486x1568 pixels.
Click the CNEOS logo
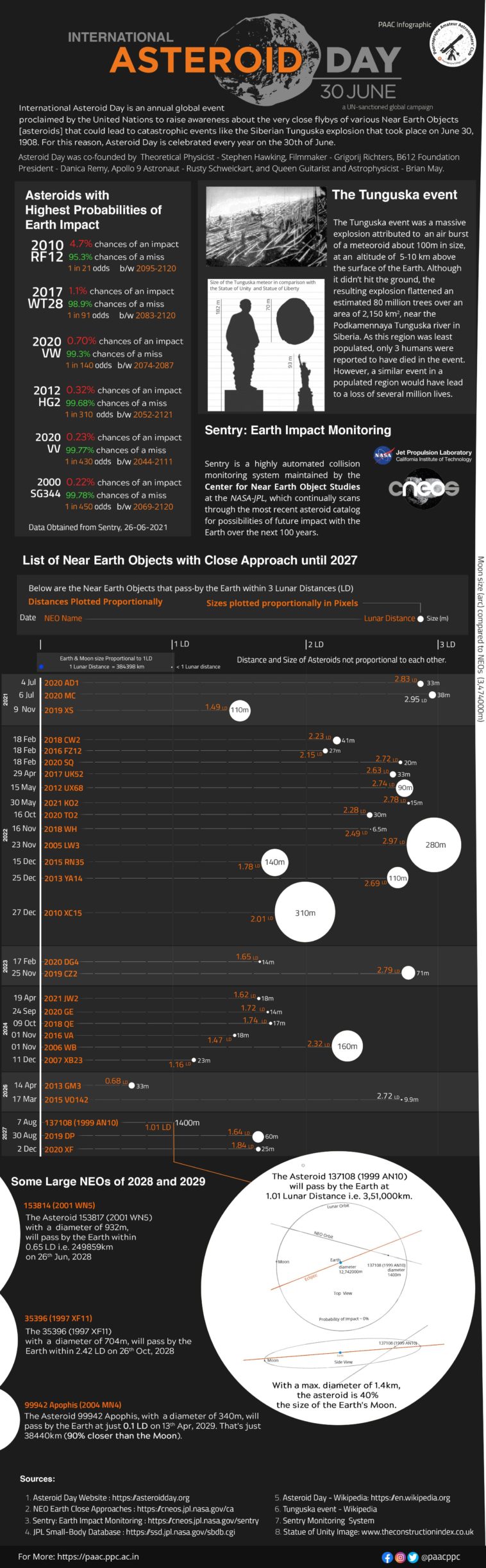(x=424, y=488)
